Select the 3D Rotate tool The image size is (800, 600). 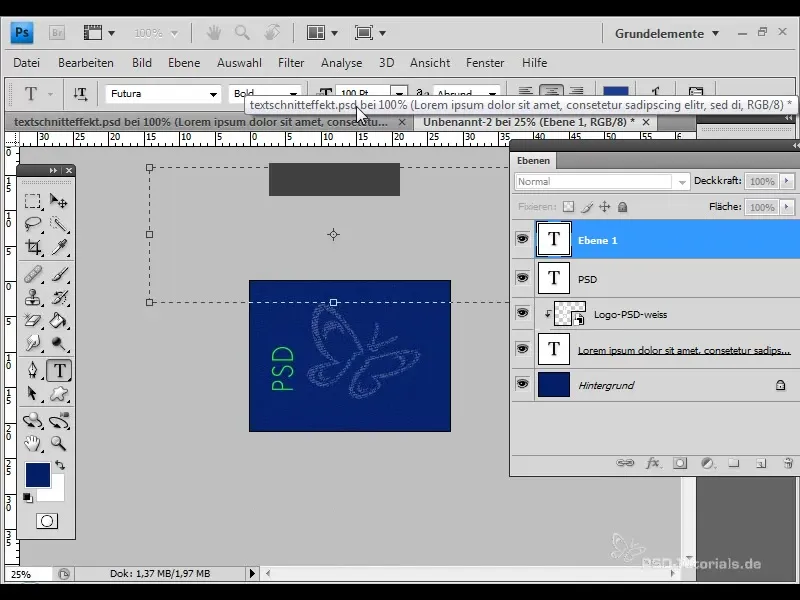click(x=33, y=421)
